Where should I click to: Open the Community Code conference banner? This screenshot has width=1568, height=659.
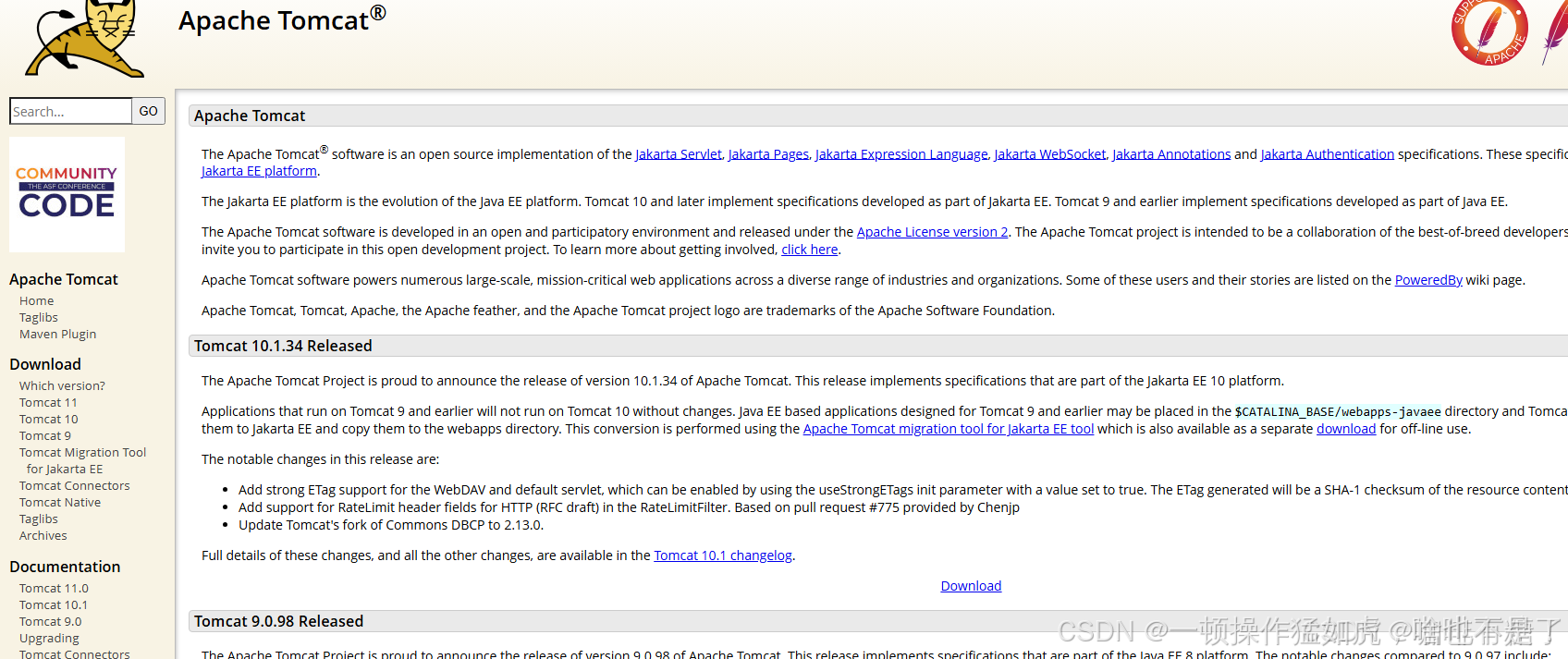[x=67, y=194]
